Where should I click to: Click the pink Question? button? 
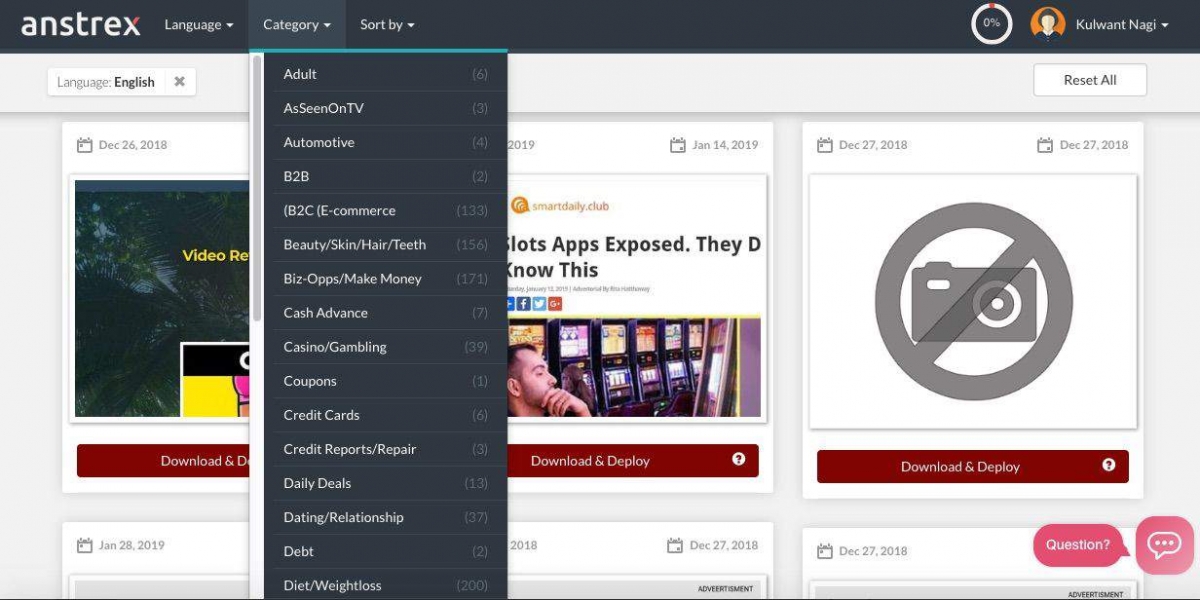coord(1077,545)
